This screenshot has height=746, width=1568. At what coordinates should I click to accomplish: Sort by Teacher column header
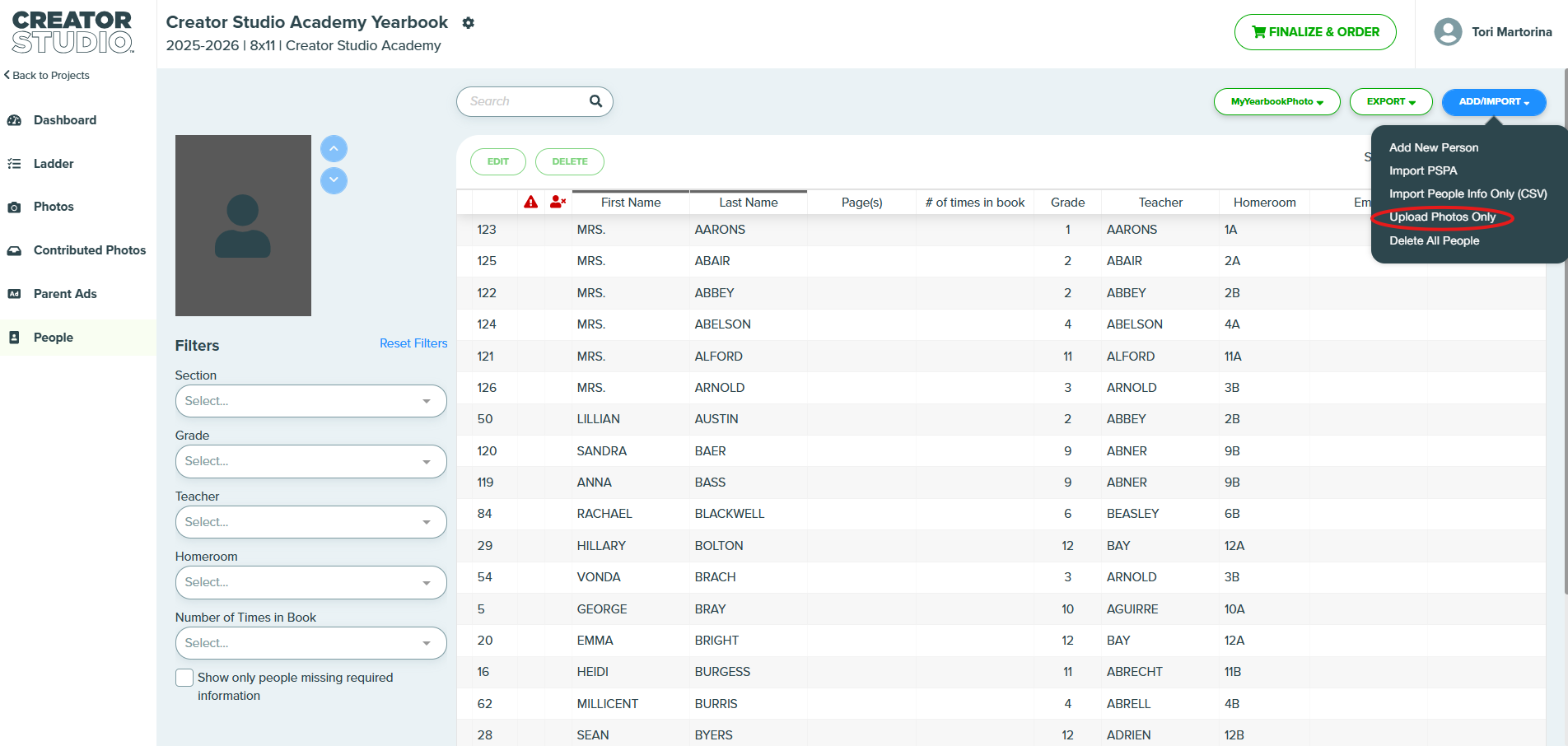pos(1160,203)
